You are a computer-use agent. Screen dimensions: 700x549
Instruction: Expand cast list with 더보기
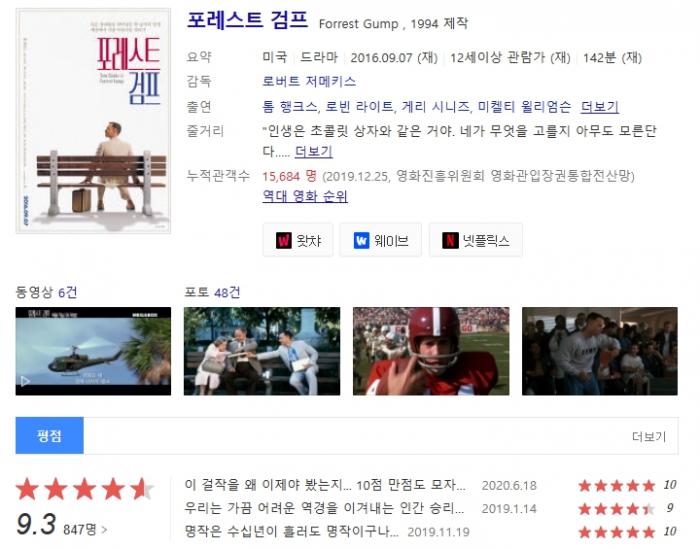(600, 107)
